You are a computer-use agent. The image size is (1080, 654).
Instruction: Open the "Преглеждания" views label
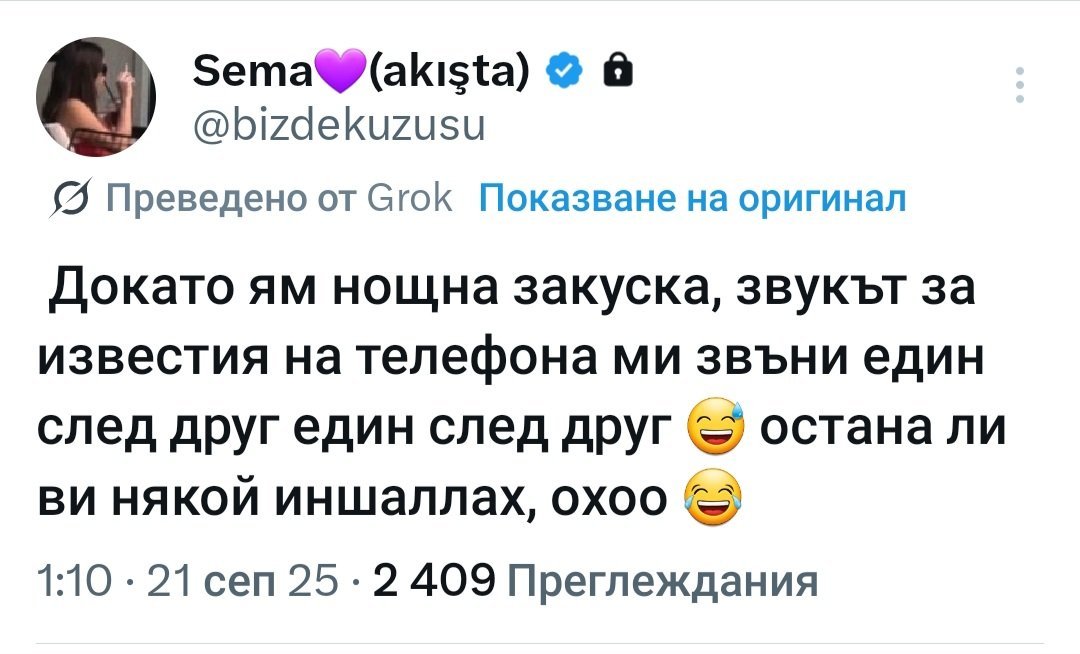663,580
